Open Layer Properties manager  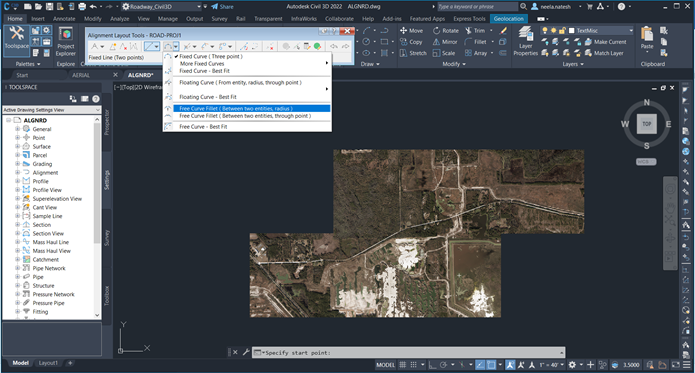pyautogui.click(x=525, y=41)
